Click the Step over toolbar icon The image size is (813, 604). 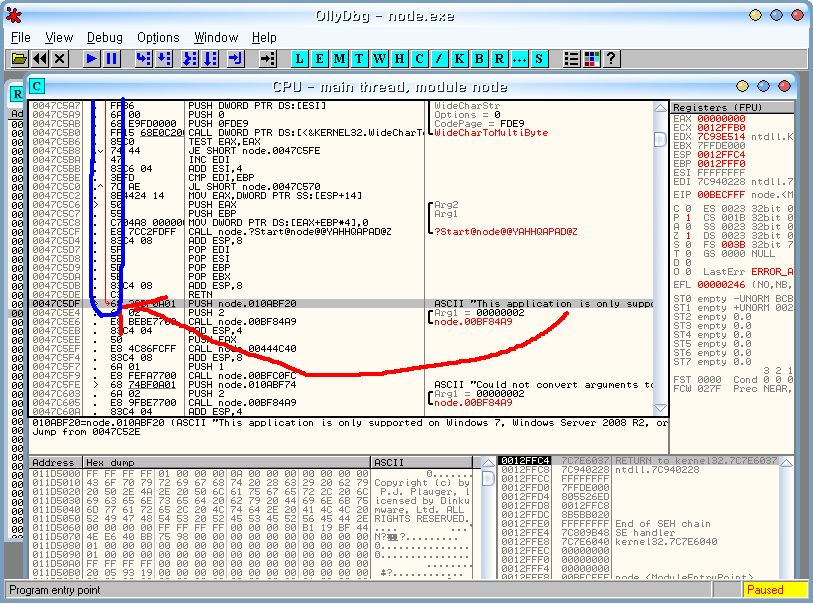(x=164, y=59)
